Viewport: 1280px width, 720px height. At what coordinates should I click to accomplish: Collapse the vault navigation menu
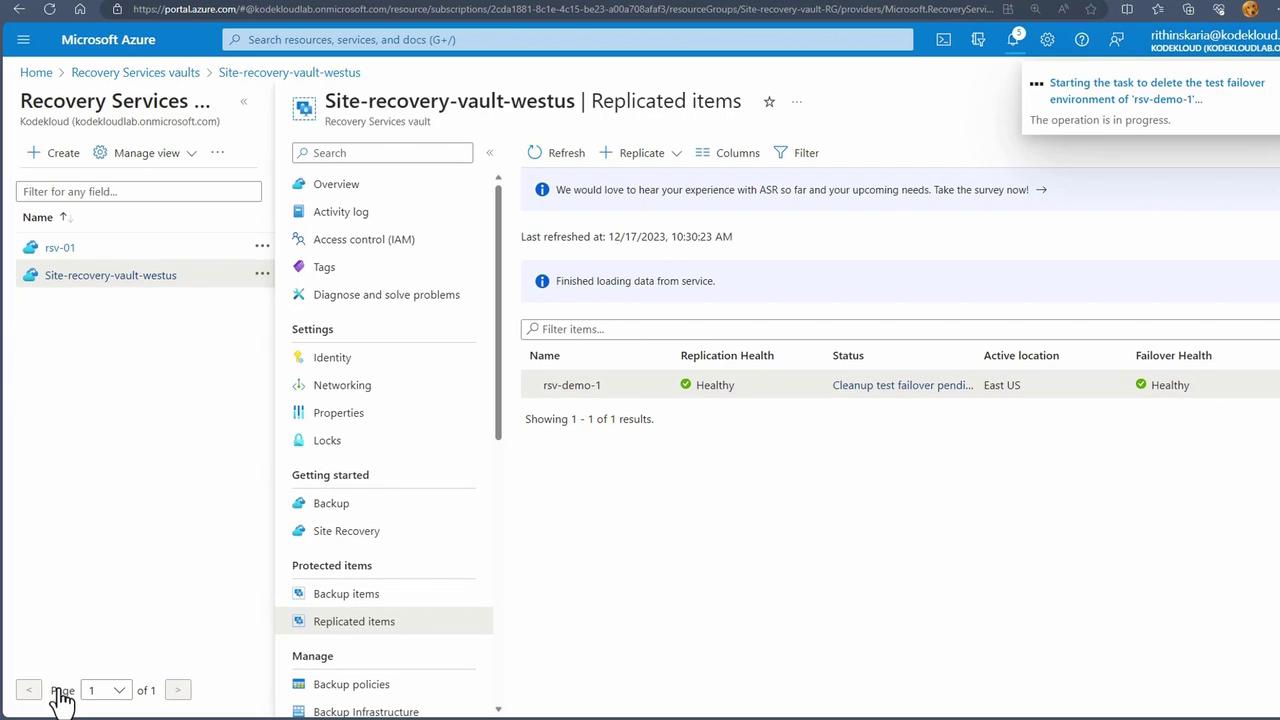pyautogui.click(x=490, y=153)
